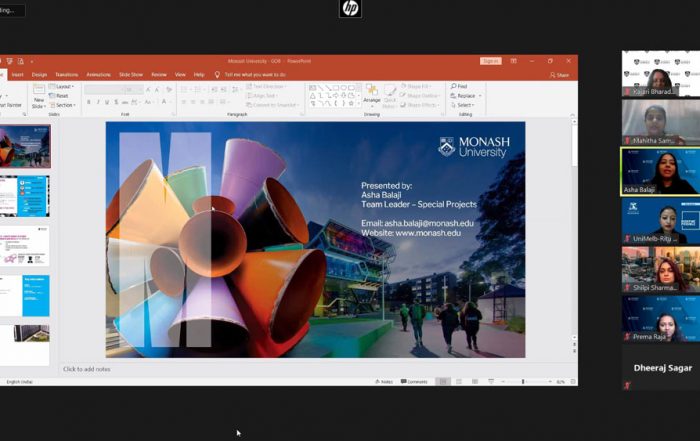This screenshot has height=441, width=700.
Task: Toggle the Notes pane in status bar
Action: coord(383,382)
